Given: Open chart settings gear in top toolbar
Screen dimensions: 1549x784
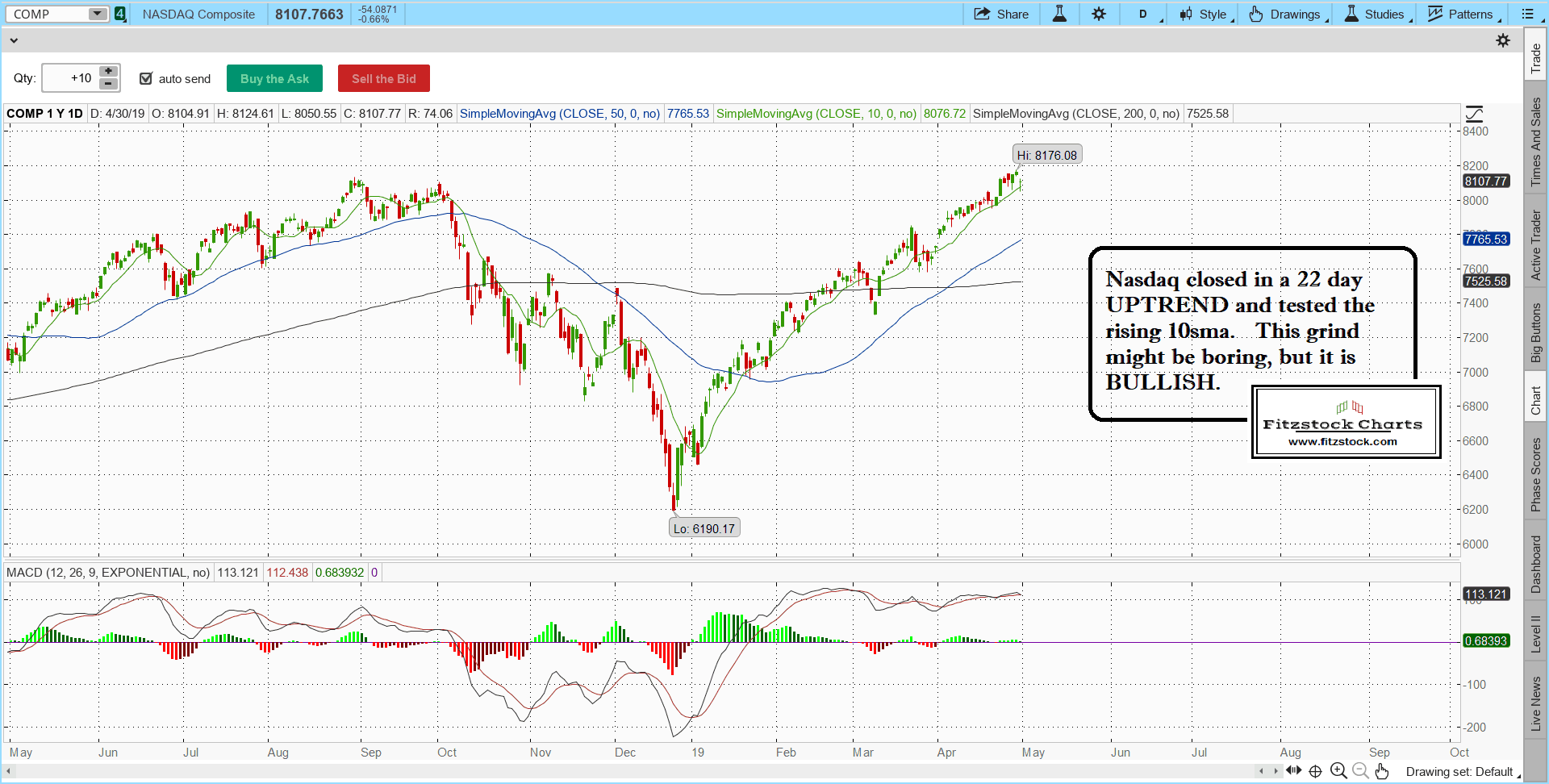Looking at the screenshot, I should 1099,14.
